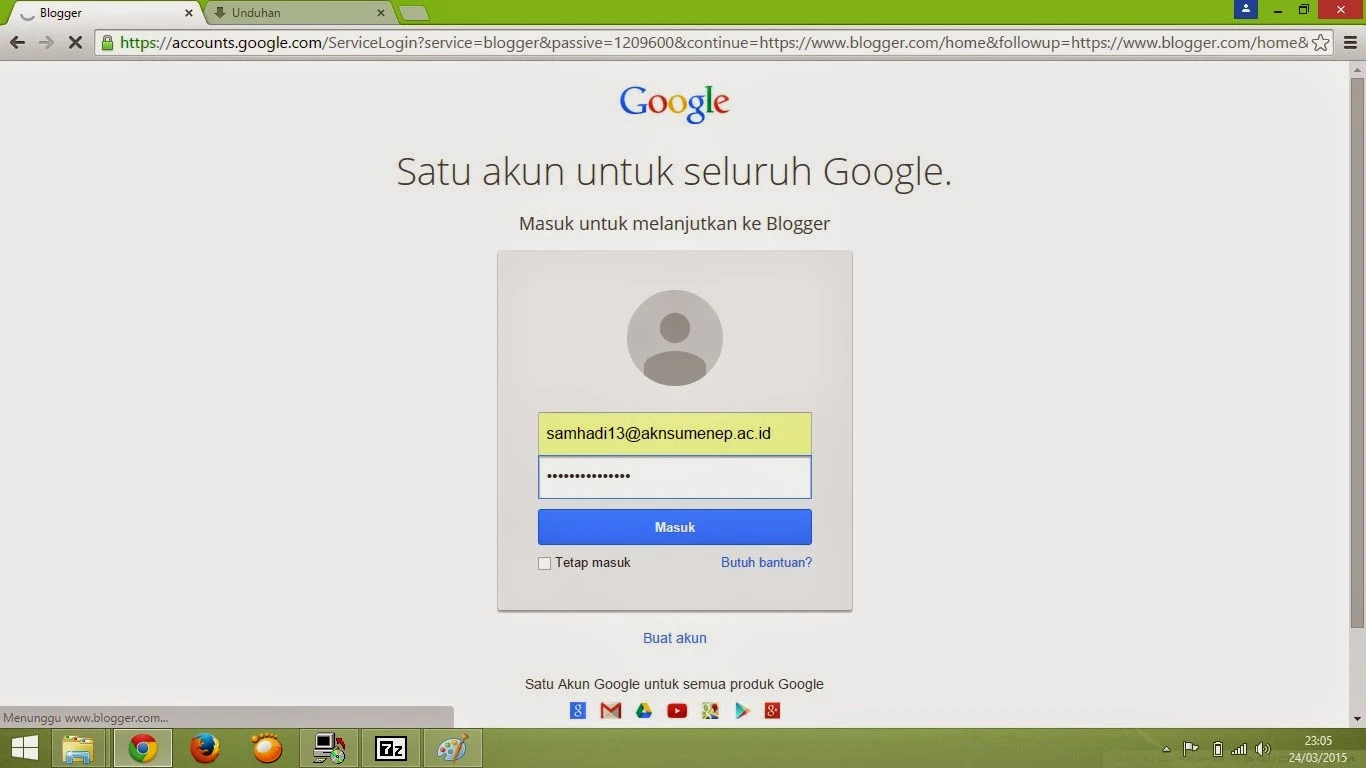Image resolution: width=1366 pixels, height=768 pixels.
Task: Switch to the Unduhan tab
Action: click(290, 13)
